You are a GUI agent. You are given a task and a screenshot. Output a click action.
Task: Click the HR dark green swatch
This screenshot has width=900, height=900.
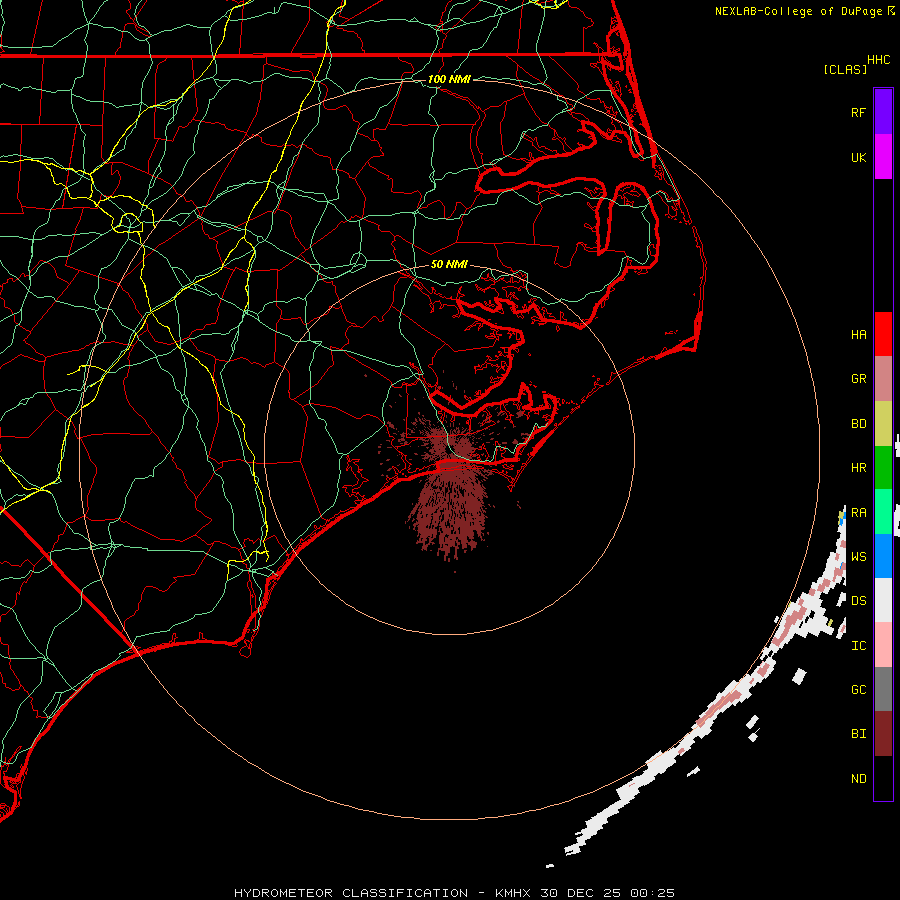pos(883,468)
